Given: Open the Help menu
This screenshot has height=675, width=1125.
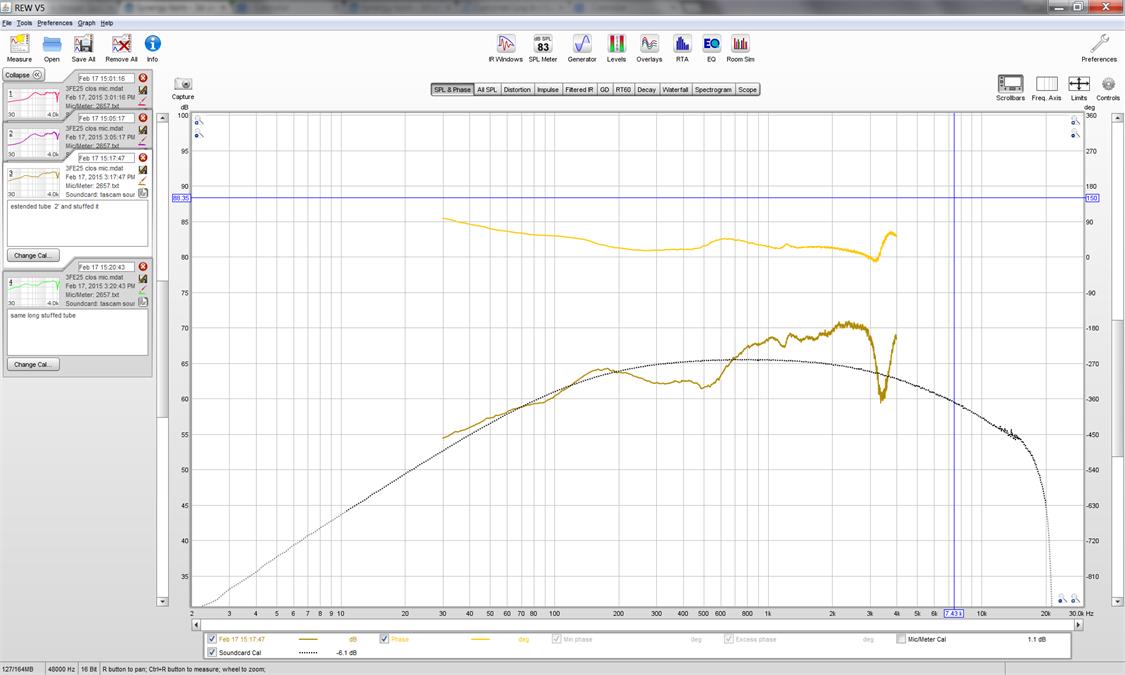Looking at the screenshot, I should 106,23.
